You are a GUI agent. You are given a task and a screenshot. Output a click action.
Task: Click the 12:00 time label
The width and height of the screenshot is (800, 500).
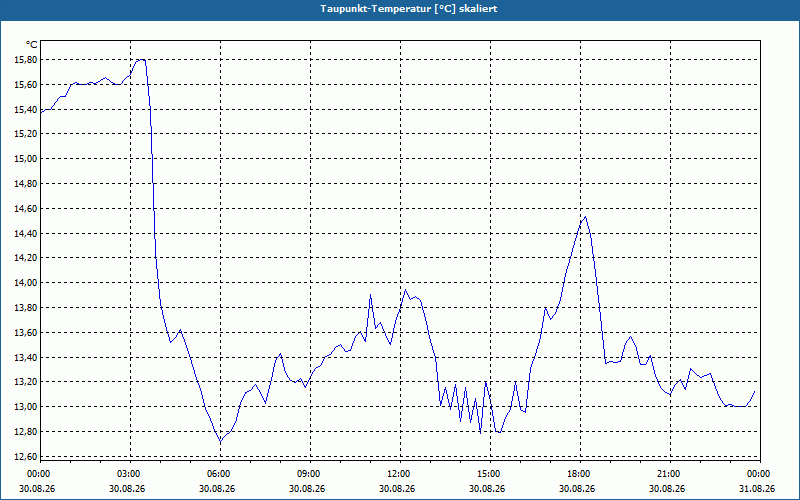[x=397, y=474]
